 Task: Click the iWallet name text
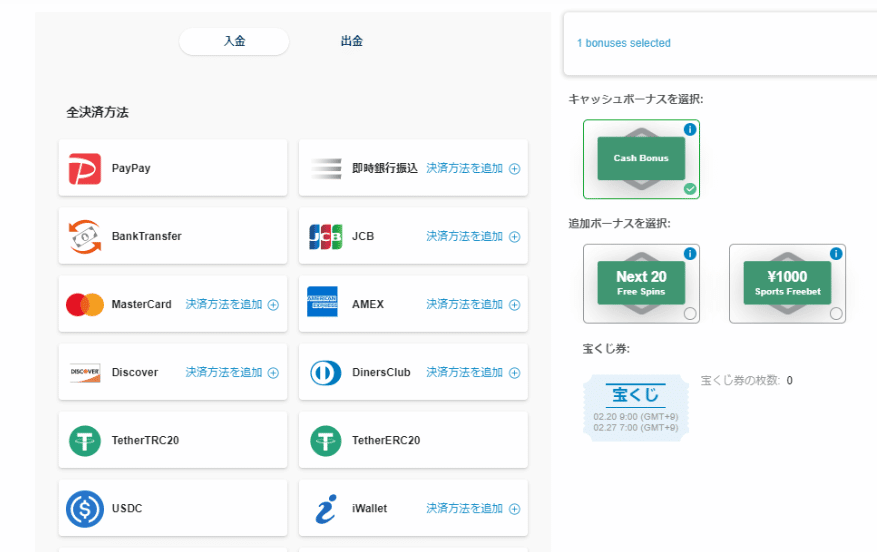tap(369, 508)
